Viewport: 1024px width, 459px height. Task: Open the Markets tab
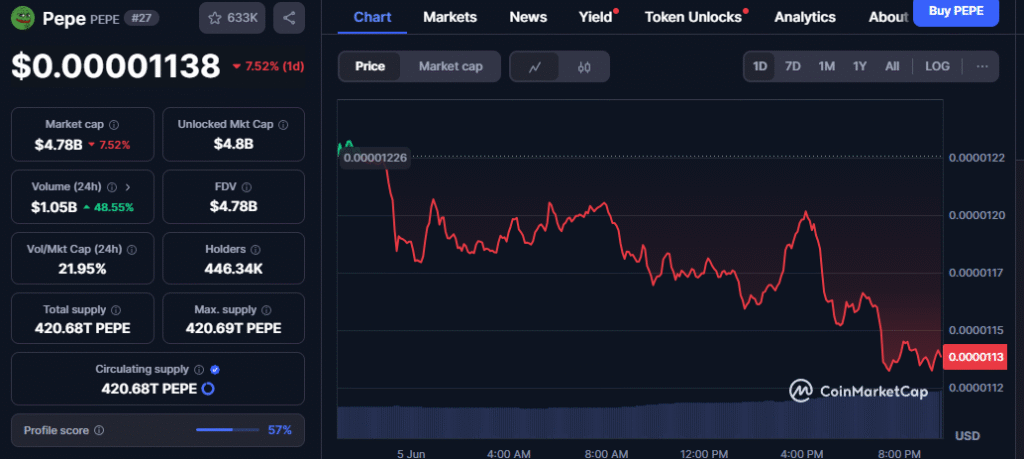tap(450, 18)
